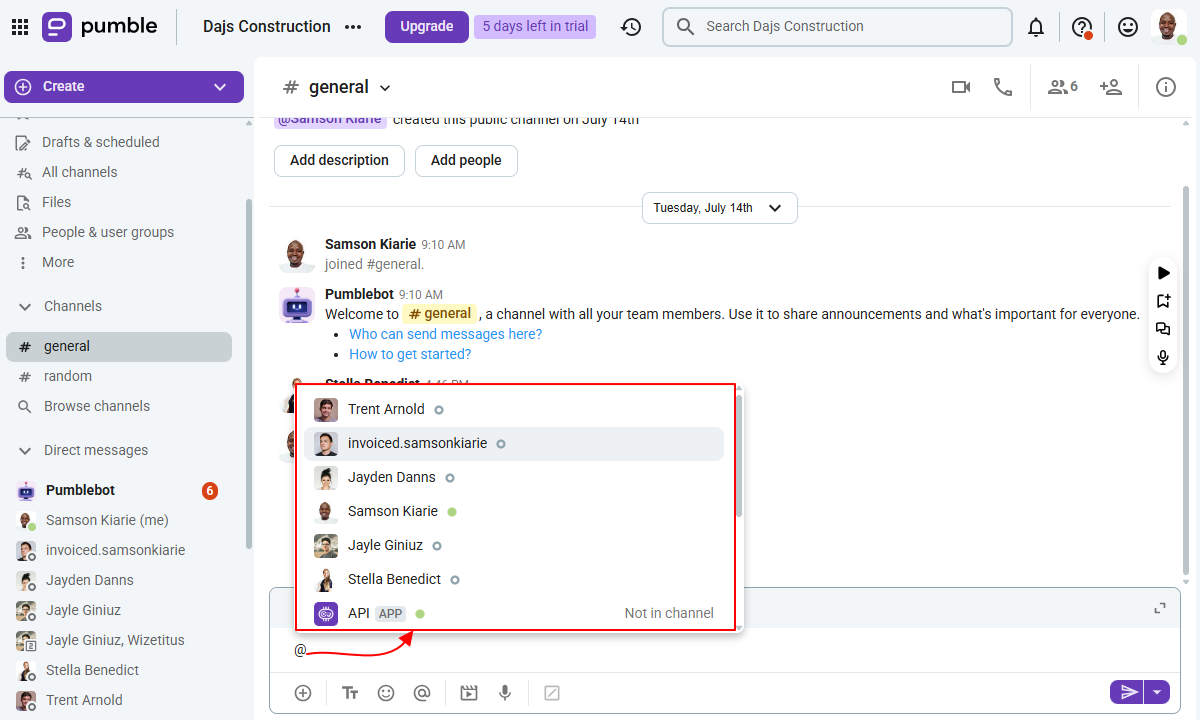The image size is (1200, 720).
Task: View the 6 channel members
Action: [1062, 87]
